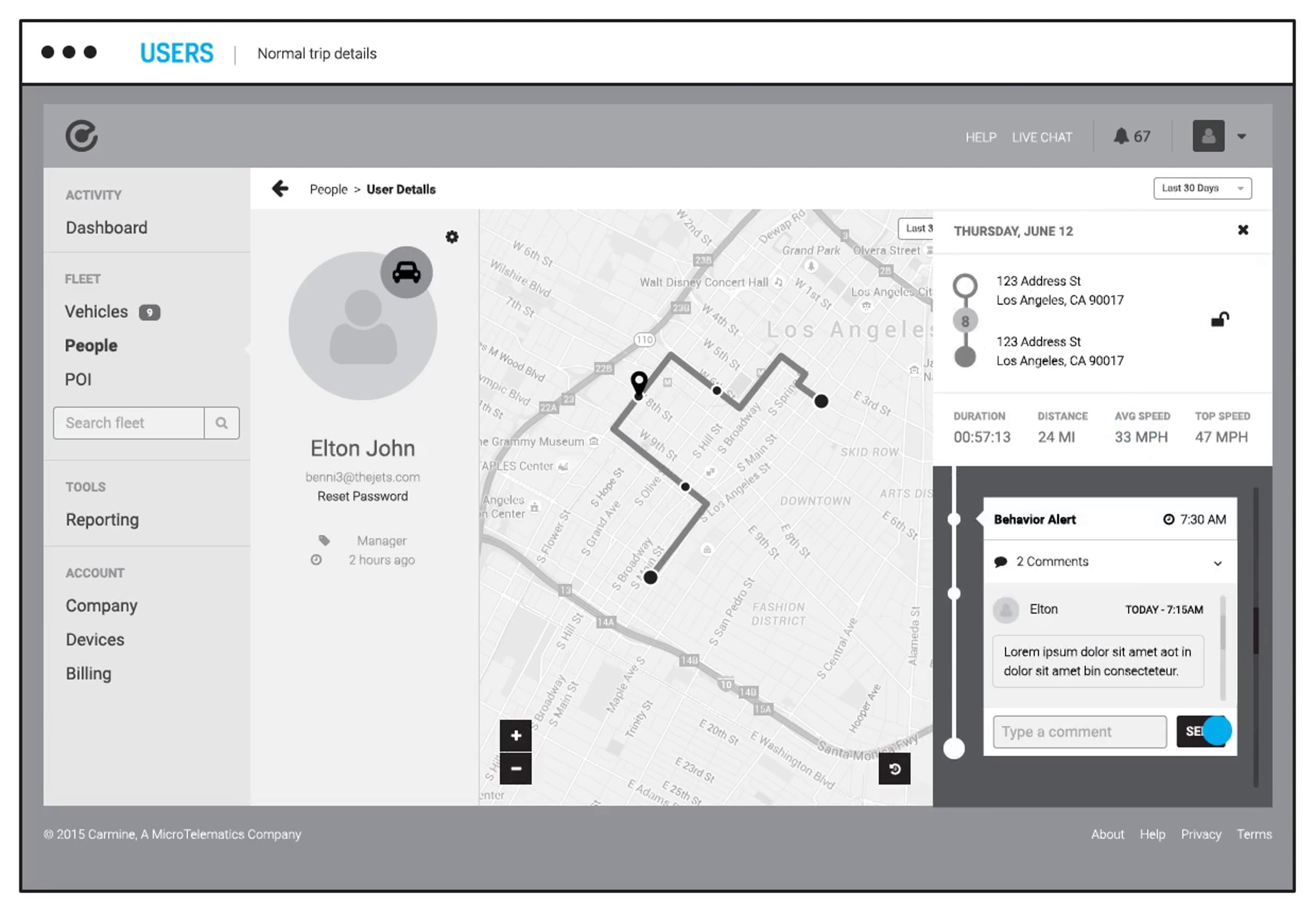Image resolution: width=1316 pixels, height=913 pixels.
Task: Click the Reset Password link
Action: (x=362, y=496)
